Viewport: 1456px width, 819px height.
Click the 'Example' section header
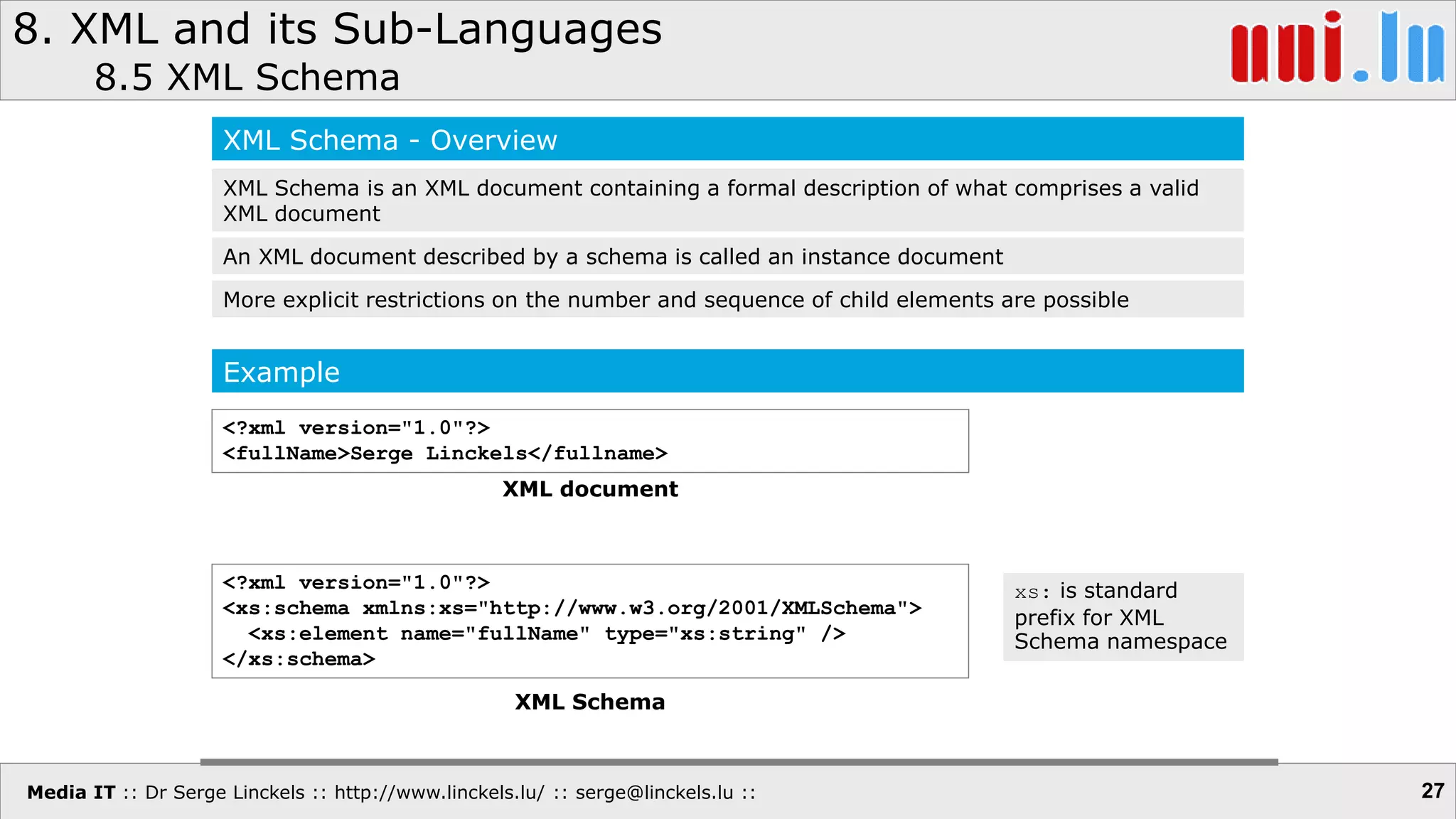pyautogui.click(x=727, y=371)
